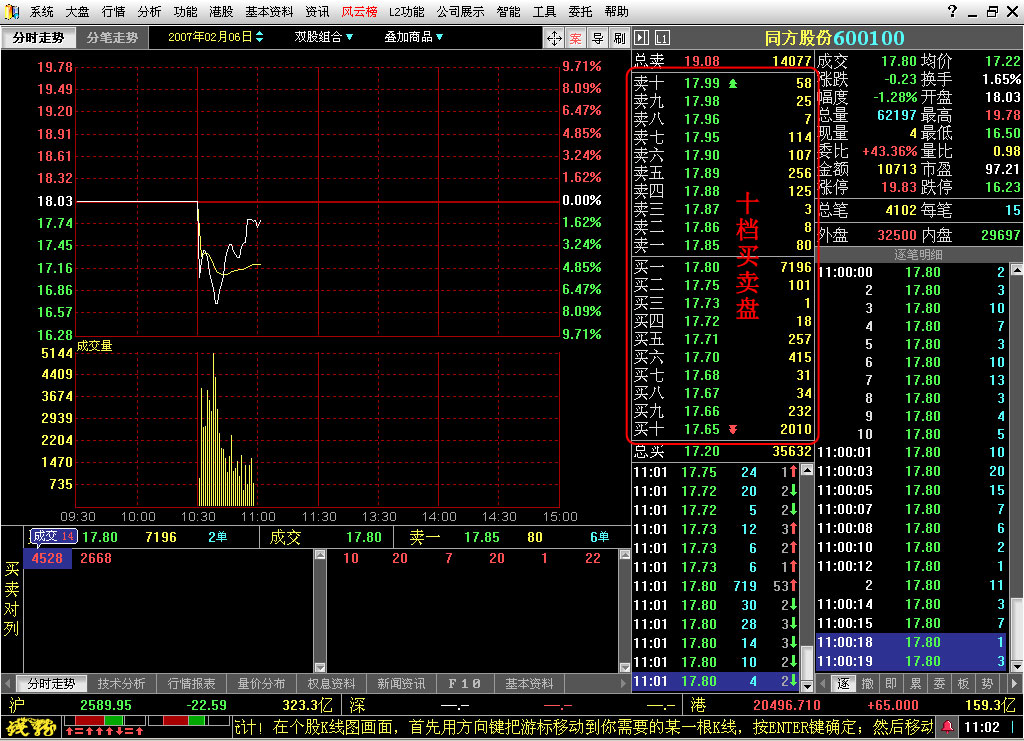
Task: Select the 逐 detail view tab
Action: click(844, 684)
